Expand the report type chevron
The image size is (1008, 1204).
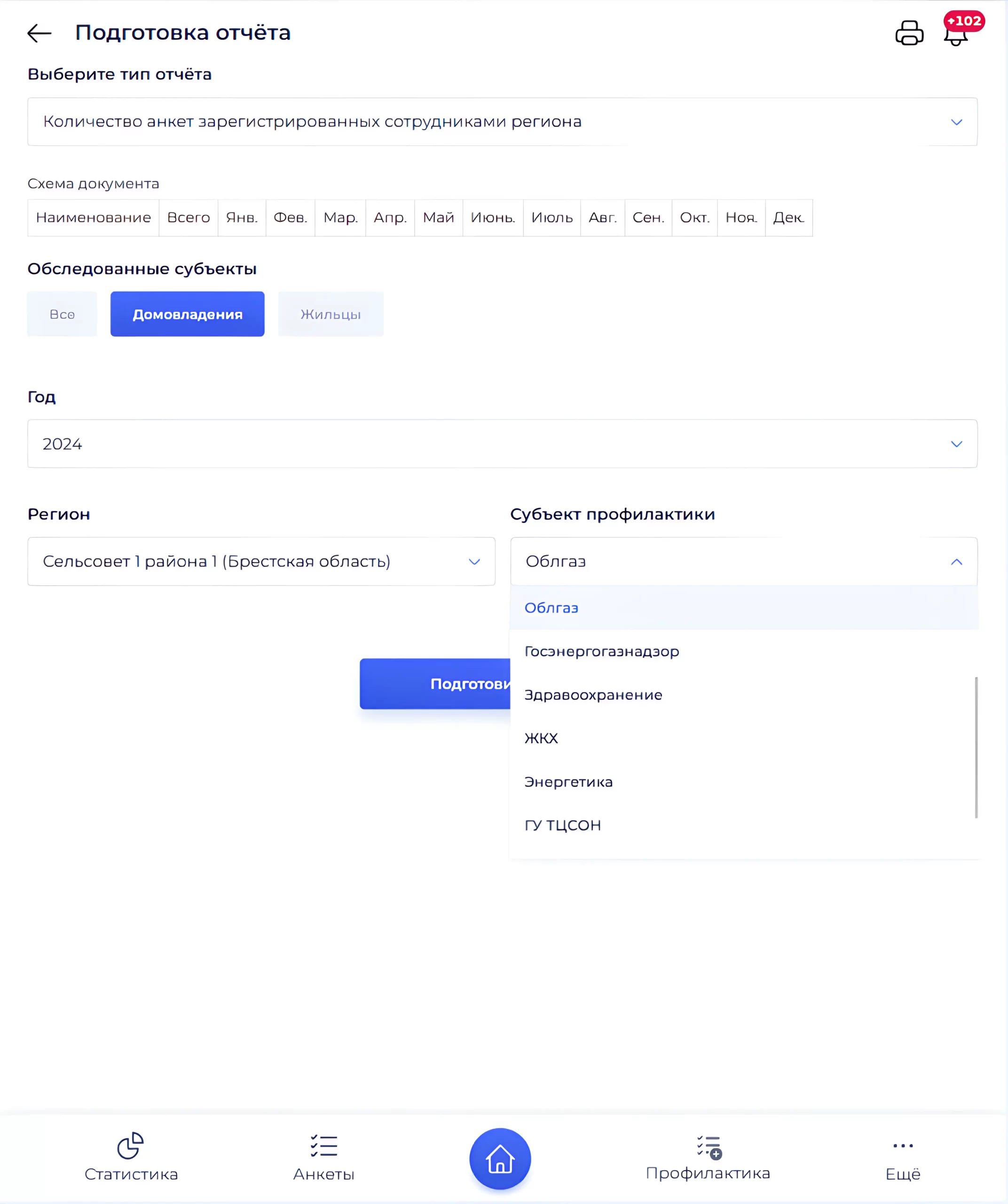pos(956,122)
